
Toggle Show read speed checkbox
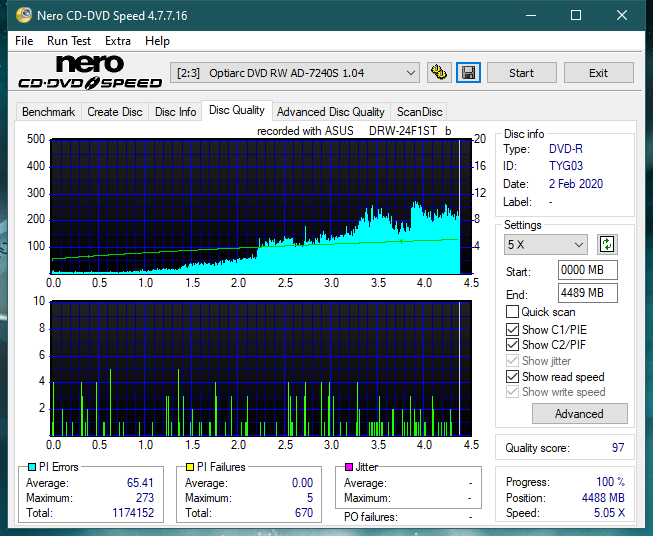[x=512, y=376]
